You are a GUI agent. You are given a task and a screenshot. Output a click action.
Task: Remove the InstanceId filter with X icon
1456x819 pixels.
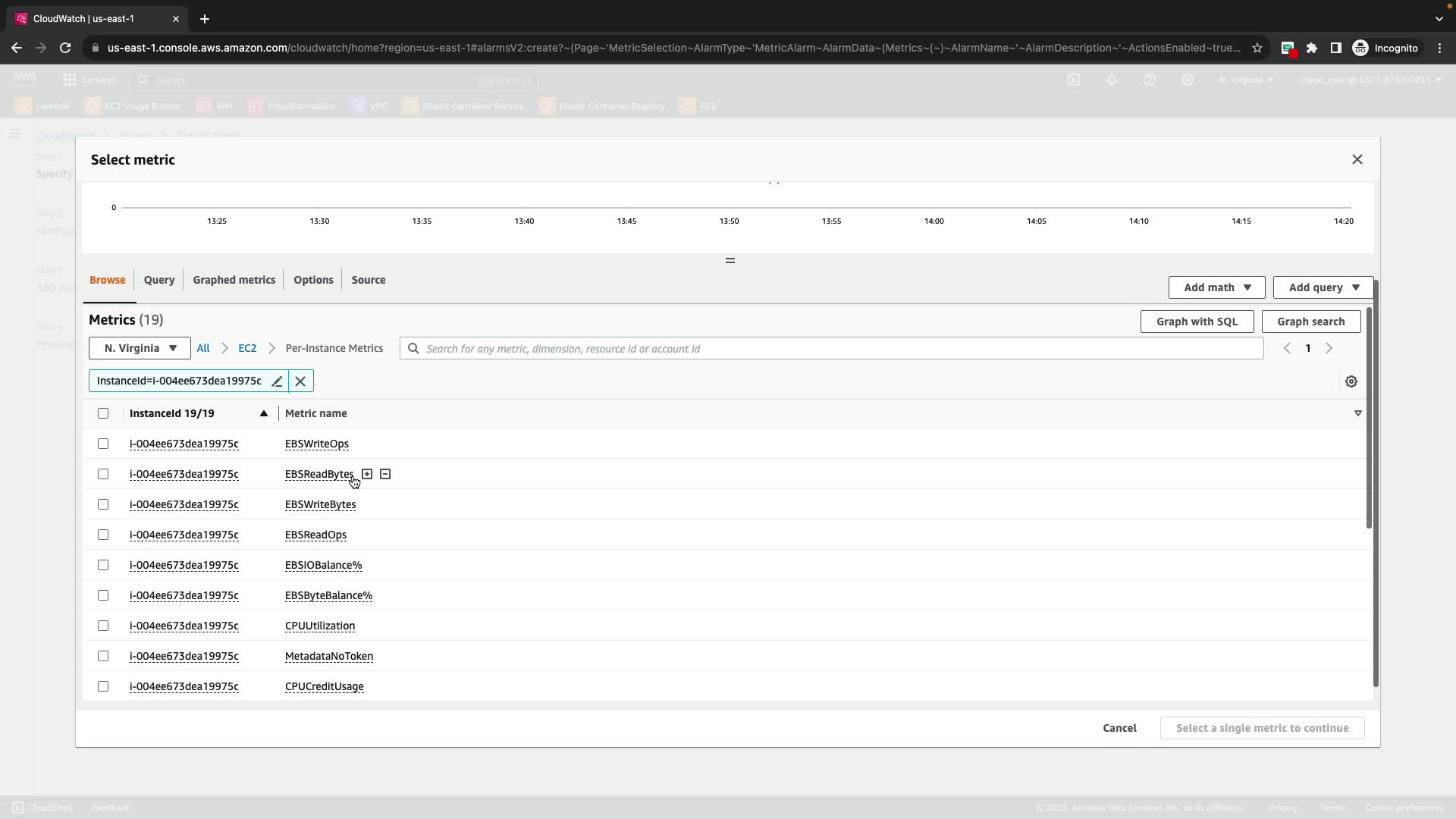click(300, 381)
